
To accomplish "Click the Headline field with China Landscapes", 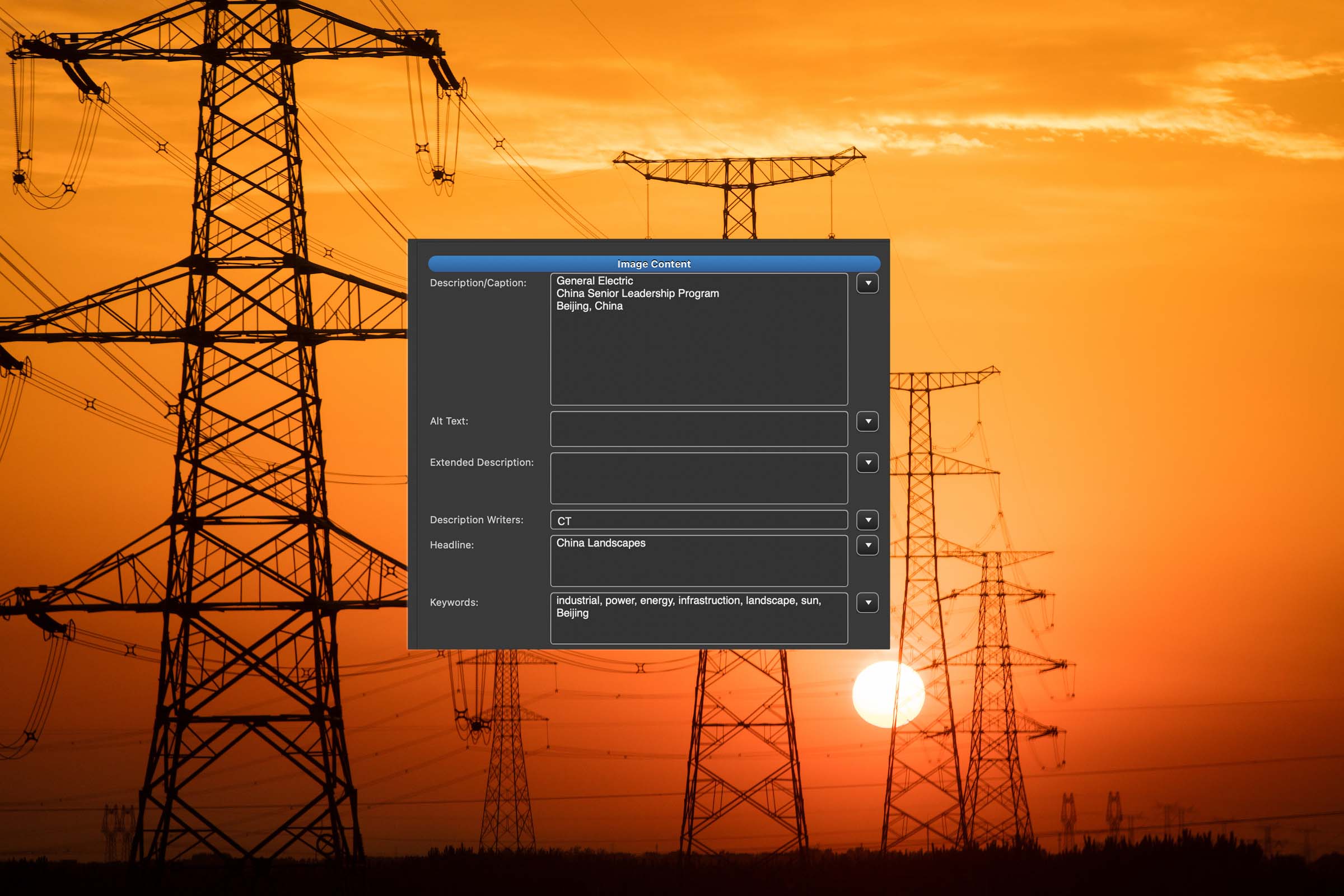I will point(698,561).
